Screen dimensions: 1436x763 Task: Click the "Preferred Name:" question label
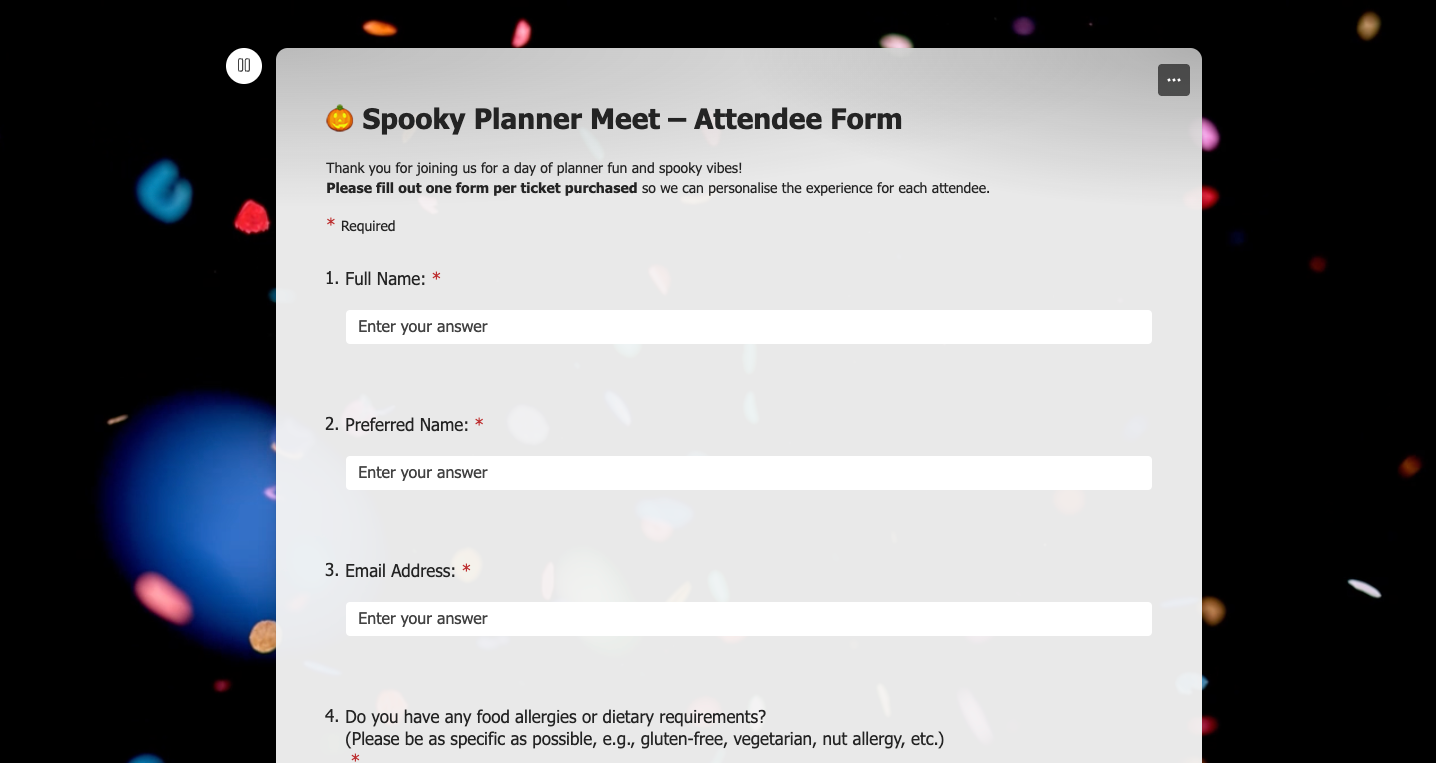pos(406,425)
